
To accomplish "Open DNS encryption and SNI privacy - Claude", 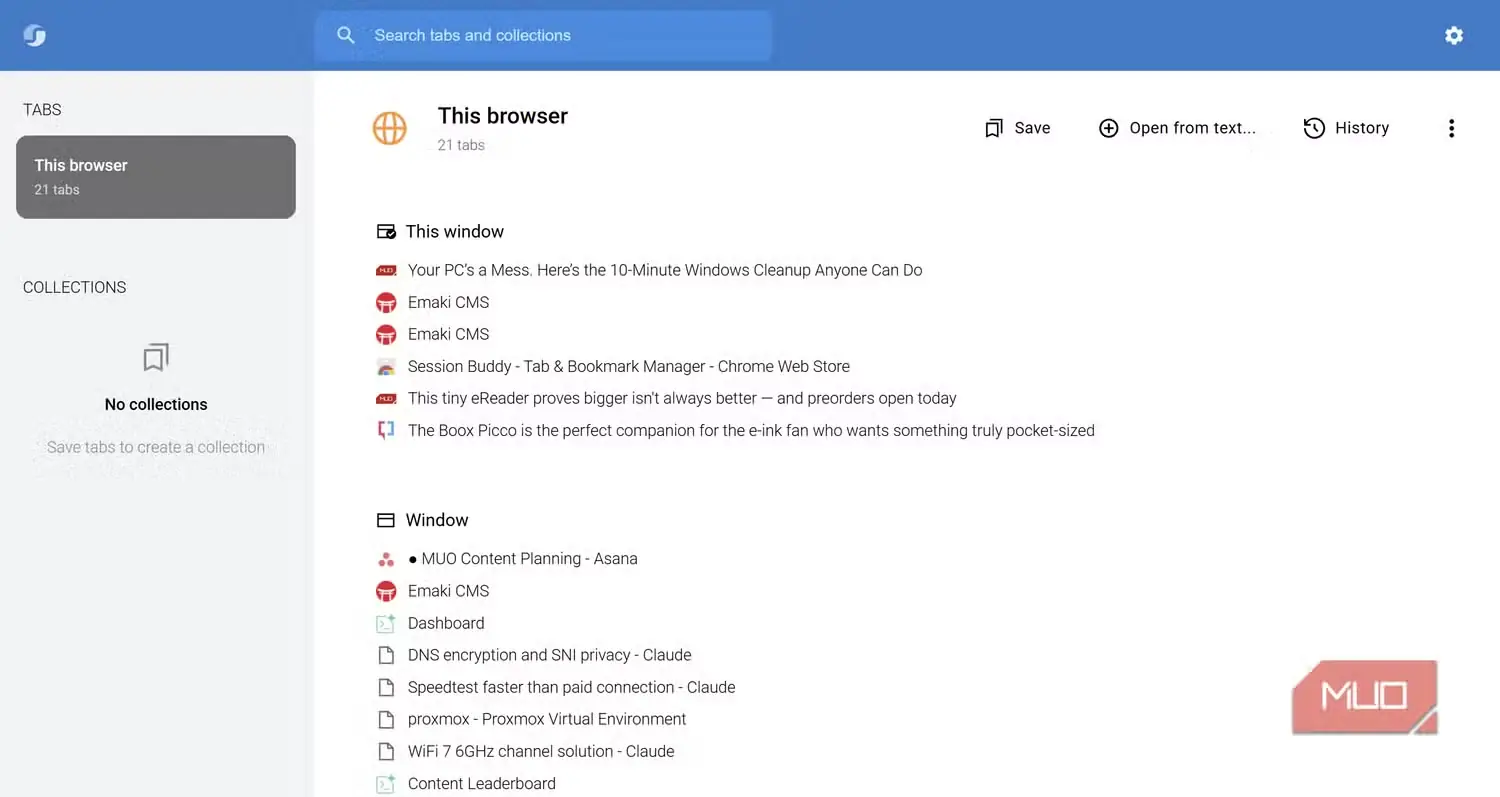I will pos(550,654).
